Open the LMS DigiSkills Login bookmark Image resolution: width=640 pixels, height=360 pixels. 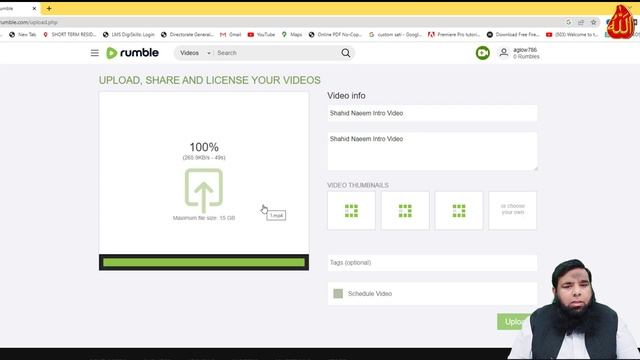[129, 35]
